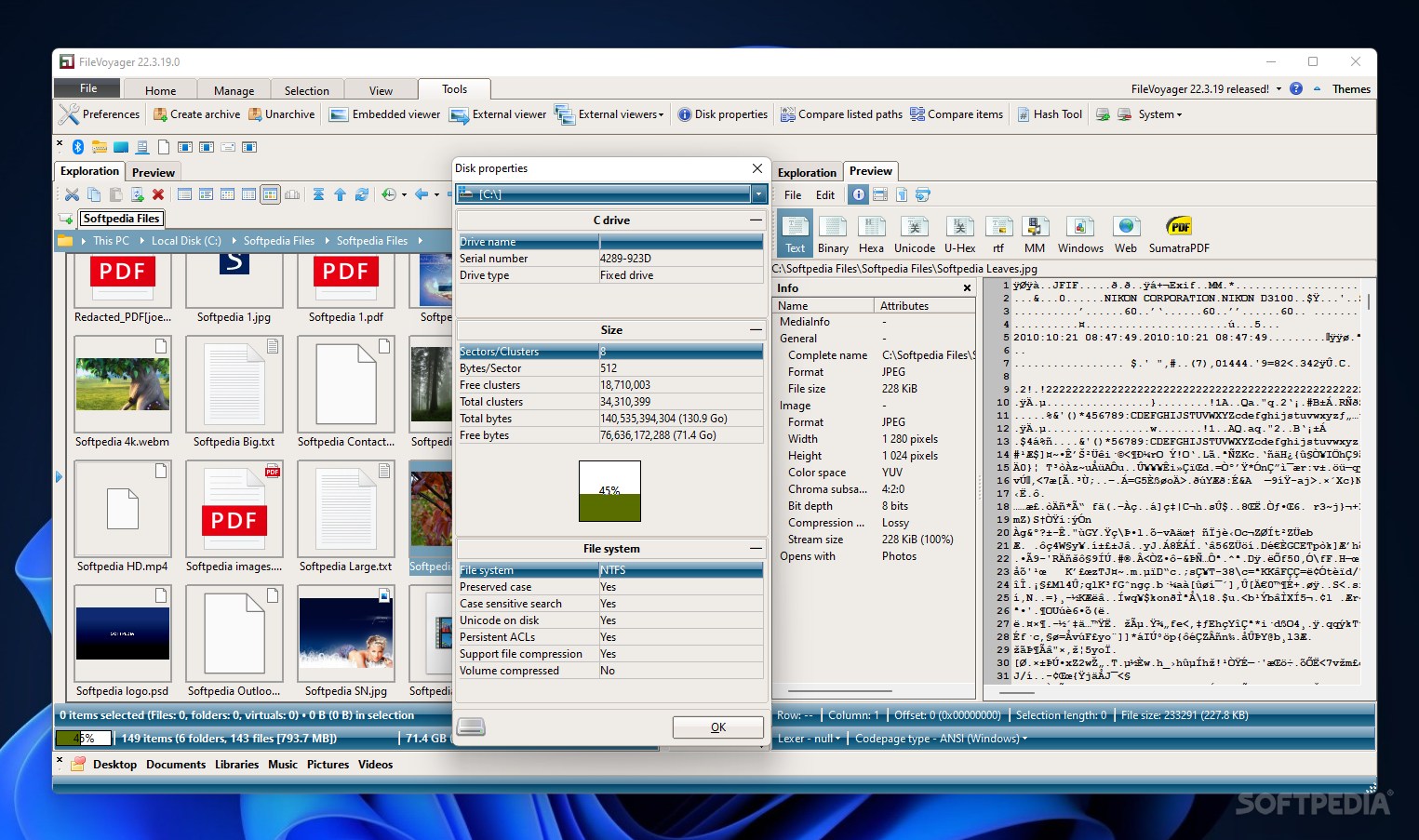Click the Create archive tool
The height and width of the screenshot is (840, 1419).
click(x=196, y=114)
